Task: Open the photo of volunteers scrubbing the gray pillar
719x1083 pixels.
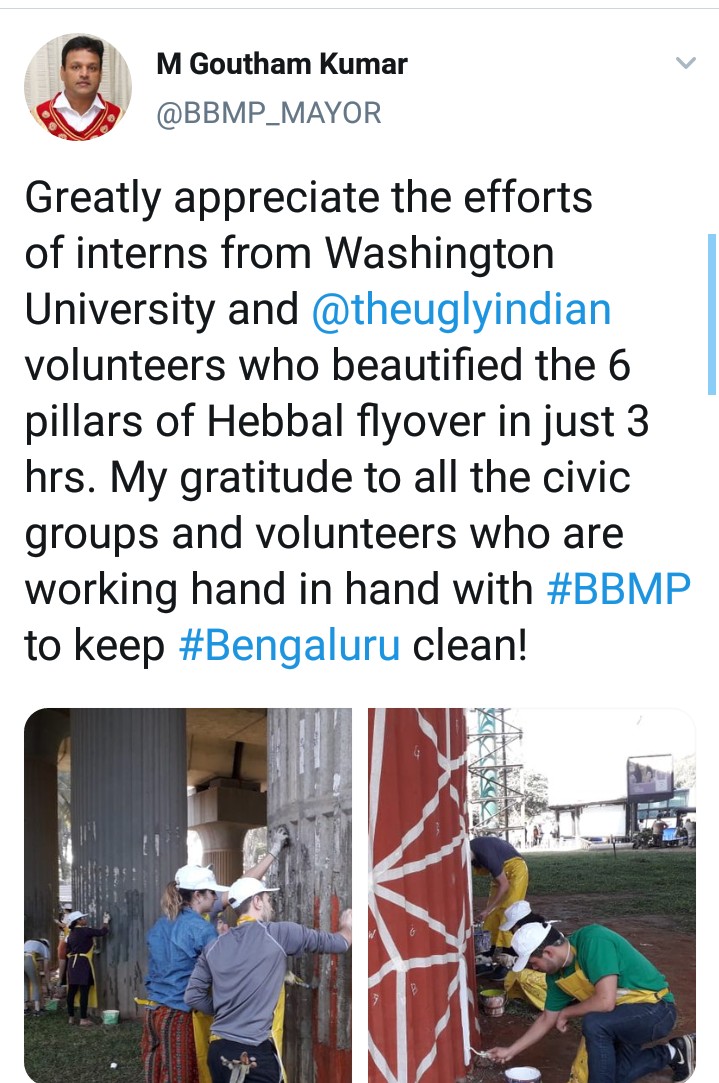Action: point(188,895)
